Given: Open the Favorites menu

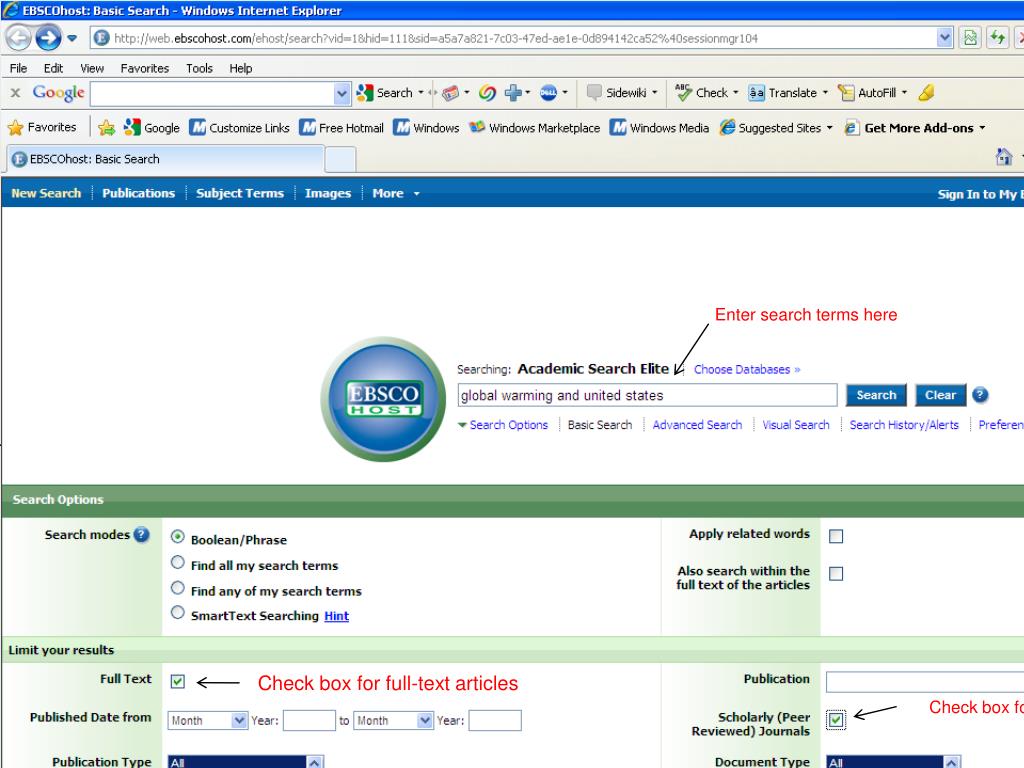Looking at the screenshot, I should pyautogui.click(x=144, y=68).
